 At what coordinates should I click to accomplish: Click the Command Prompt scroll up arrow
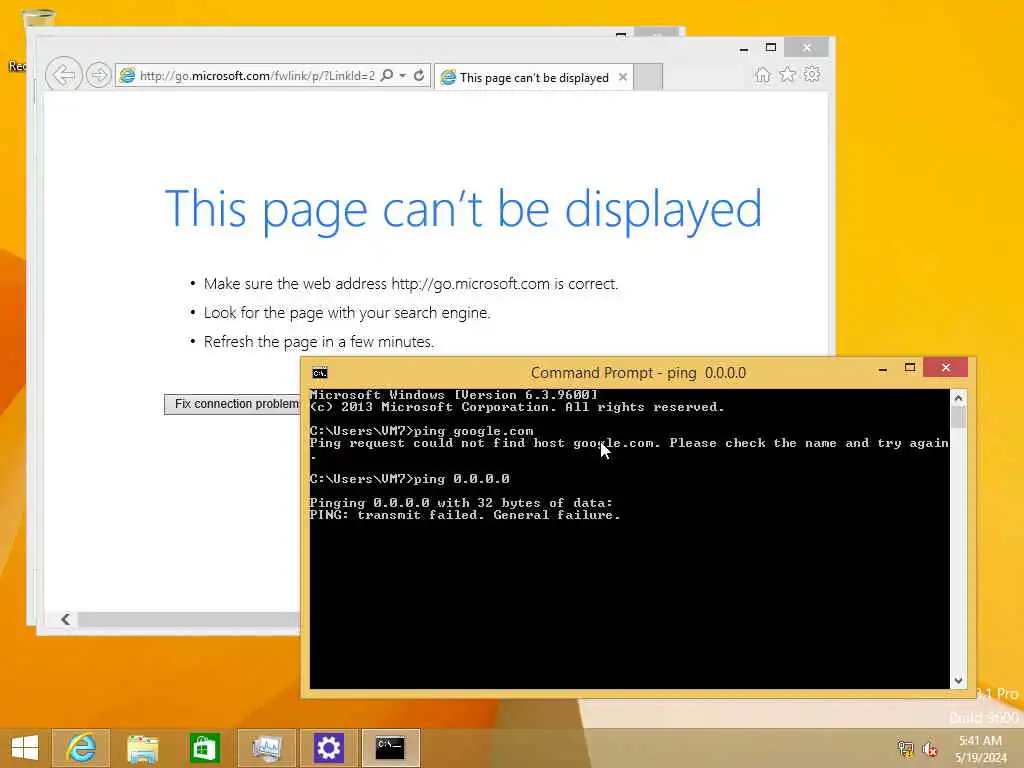click(958, 397)
